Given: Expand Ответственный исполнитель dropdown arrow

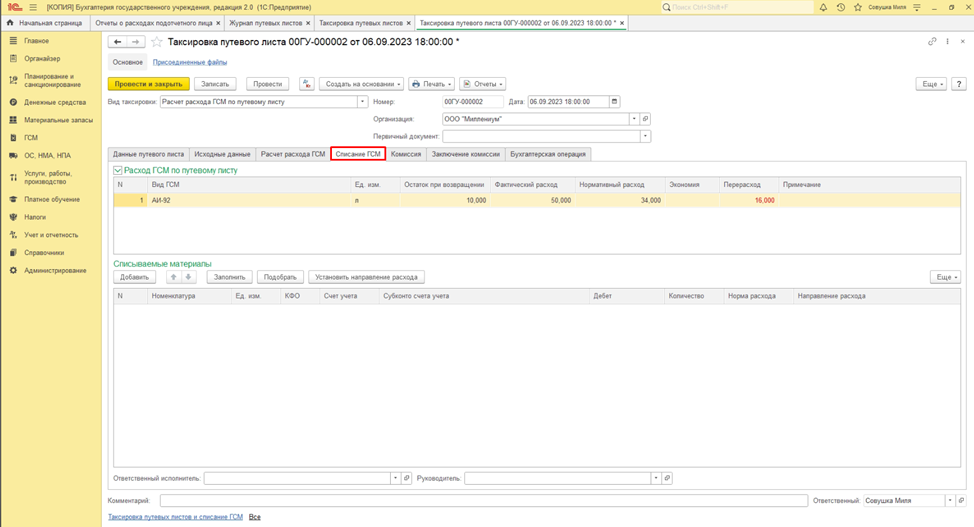Looking at the screenshot, I should pyautogui.click(x=395, y=478).
